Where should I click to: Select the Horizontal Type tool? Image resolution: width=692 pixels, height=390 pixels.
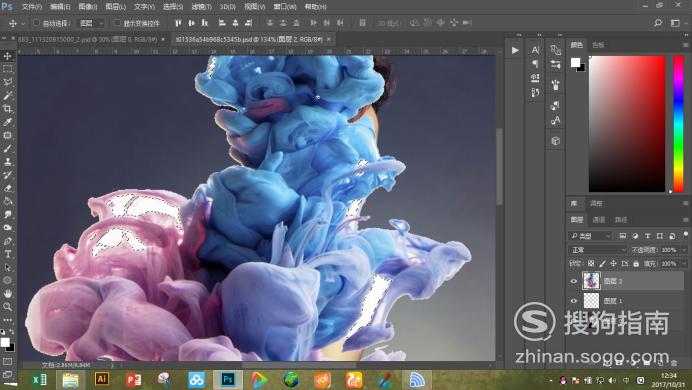[8, 254]
